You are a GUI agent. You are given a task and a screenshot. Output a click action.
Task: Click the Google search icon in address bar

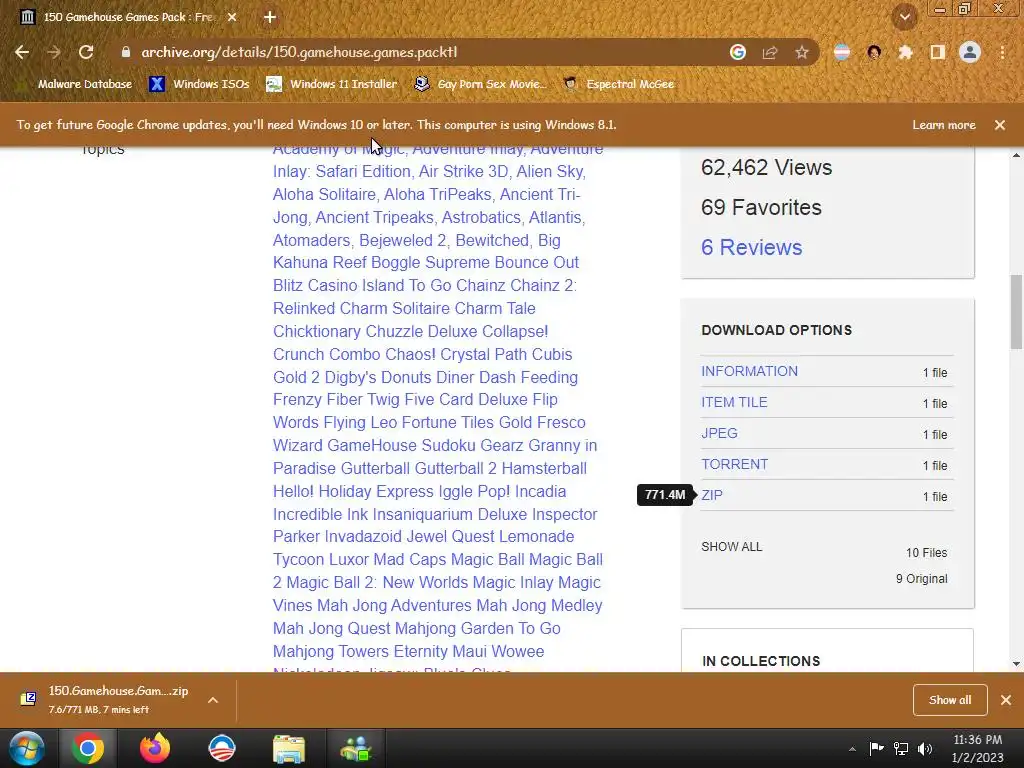pyautogui.click(x=738, y=52)
